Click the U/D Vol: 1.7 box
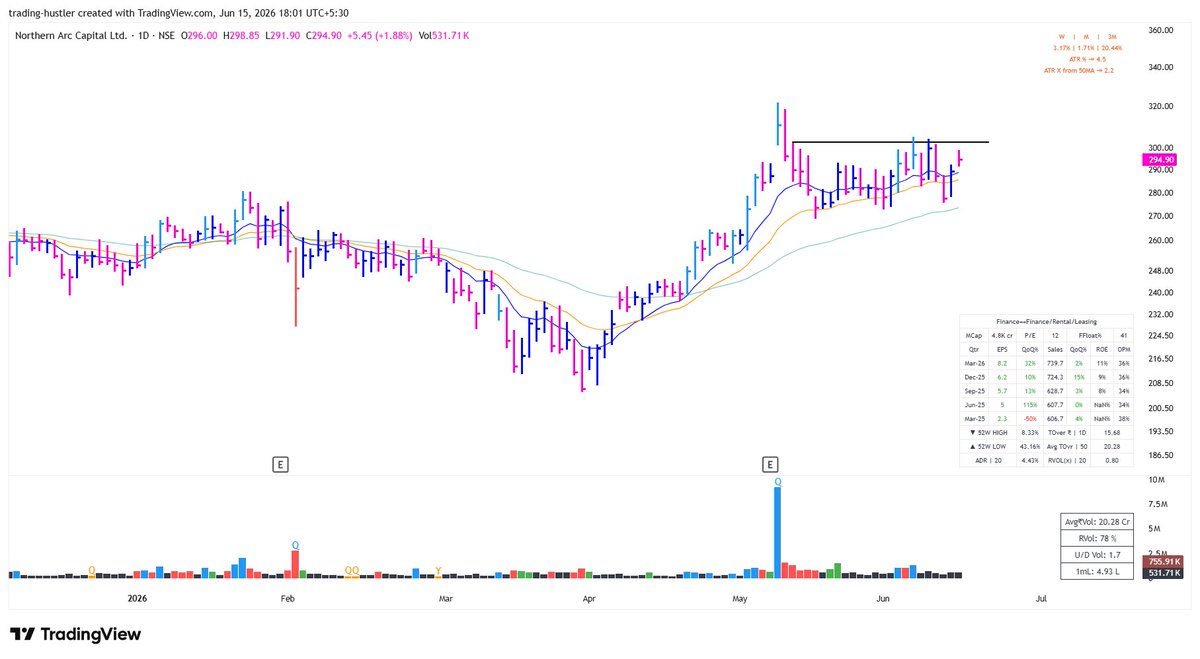The width and height of the screenshot is (1200, 659). tap(1099, 553)
